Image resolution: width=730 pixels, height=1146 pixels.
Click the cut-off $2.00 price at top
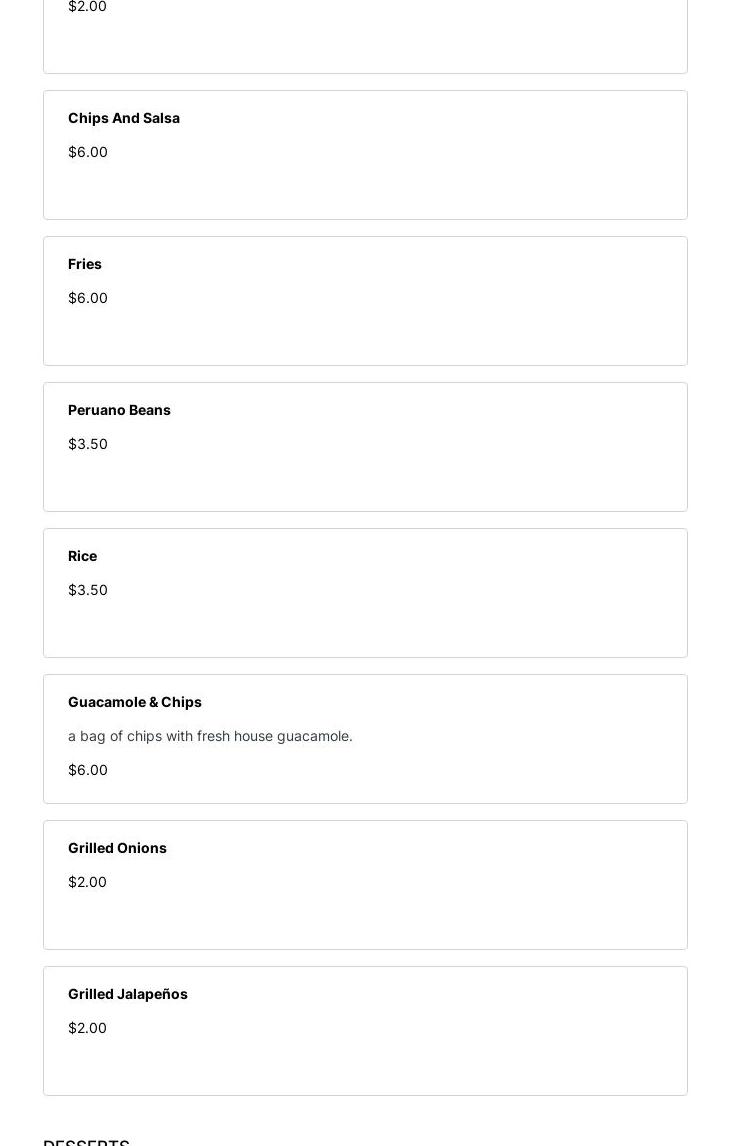pos(87,7)
